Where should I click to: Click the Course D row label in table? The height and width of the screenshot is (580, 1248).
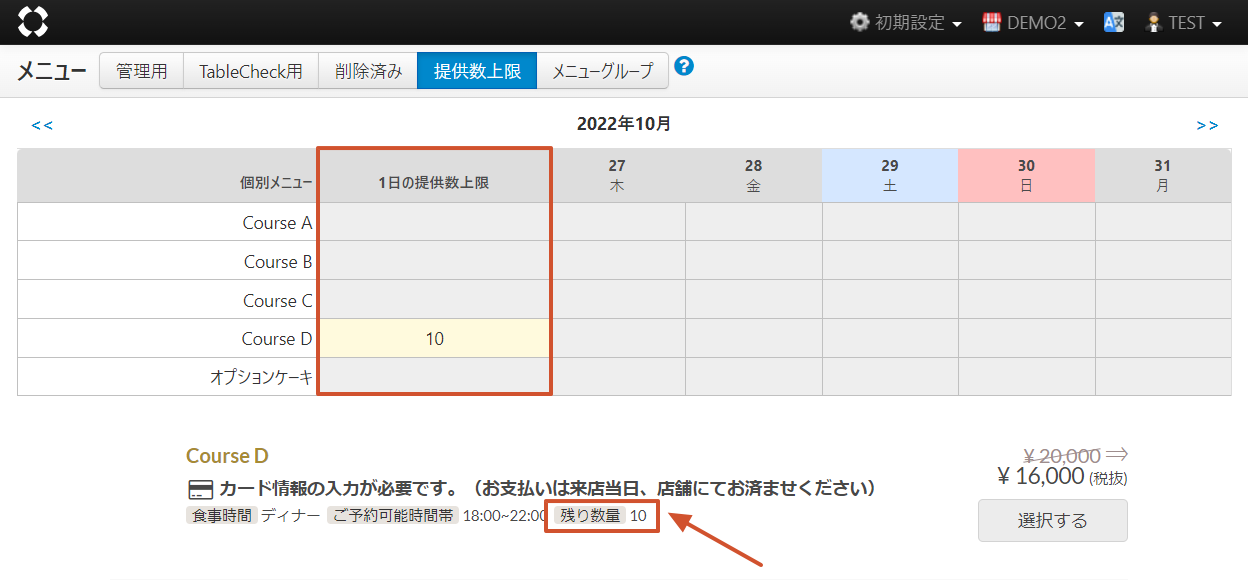(x=277, y=339)
